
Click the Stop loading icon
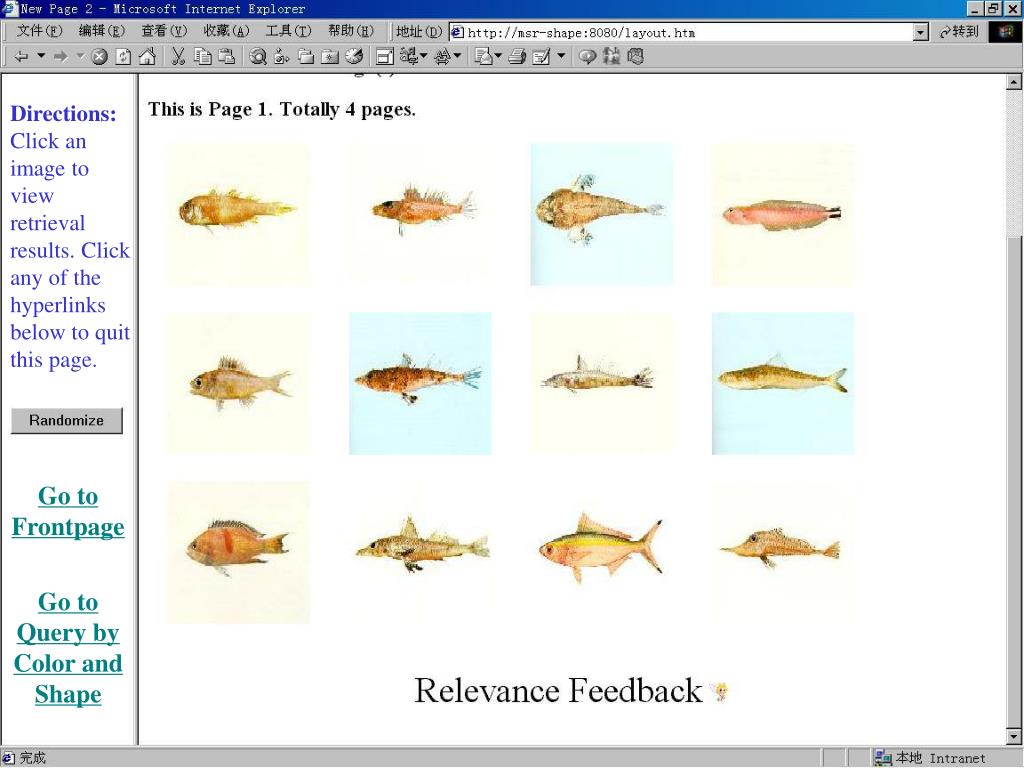tap(99, 57)
